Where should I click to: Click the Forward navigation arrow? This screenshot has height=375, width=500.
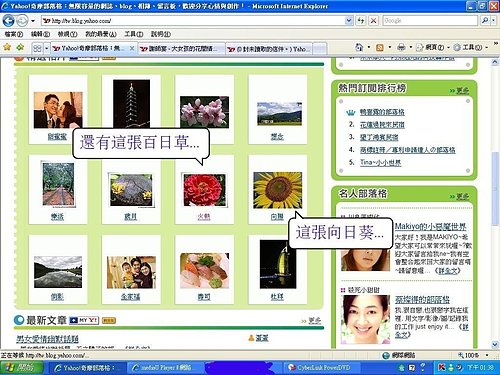pyautogui.click(x=22, y=21)
